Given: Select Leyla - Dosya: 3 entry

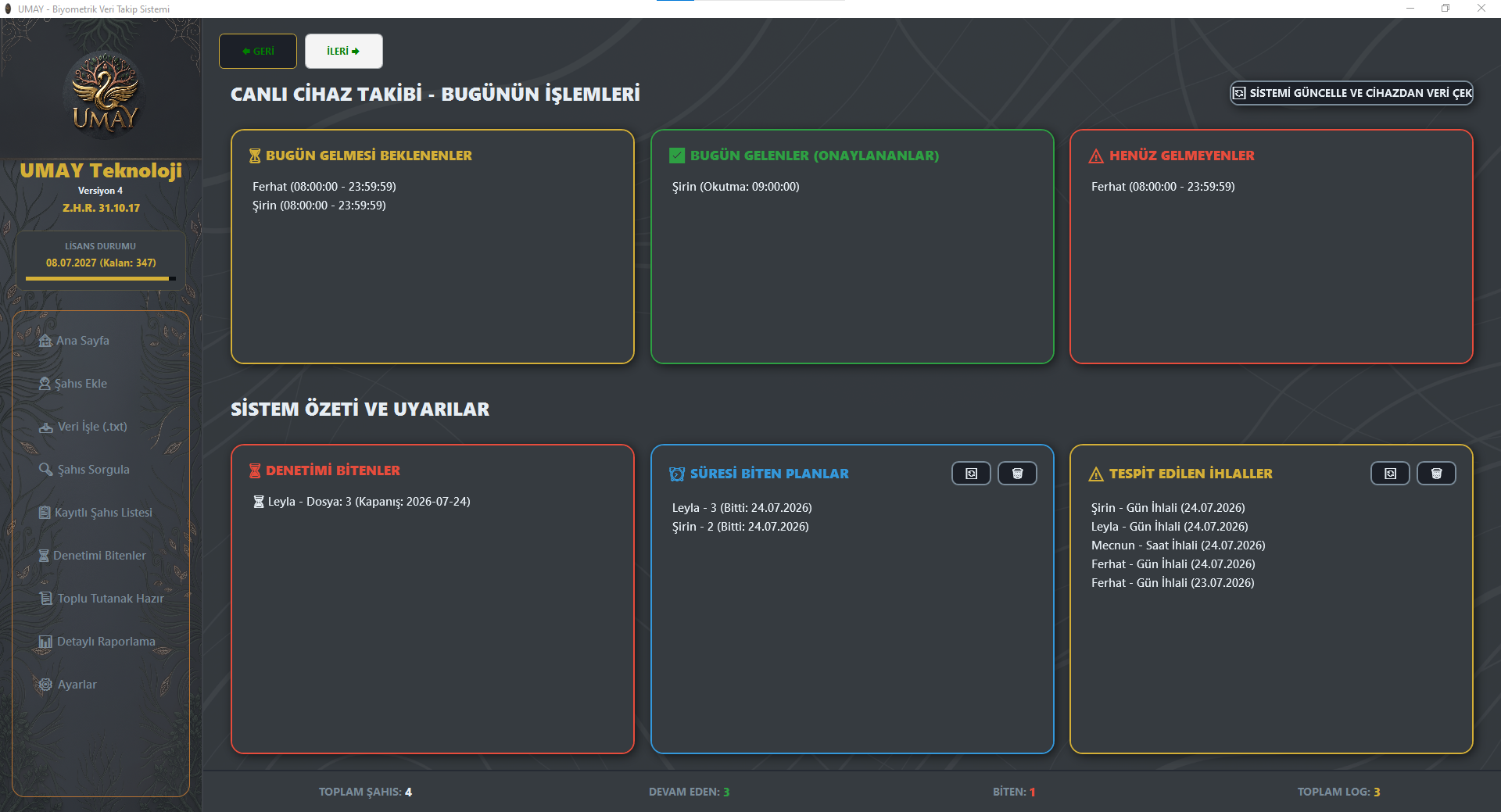Looking at the screenshot, I should coord(362,502).
